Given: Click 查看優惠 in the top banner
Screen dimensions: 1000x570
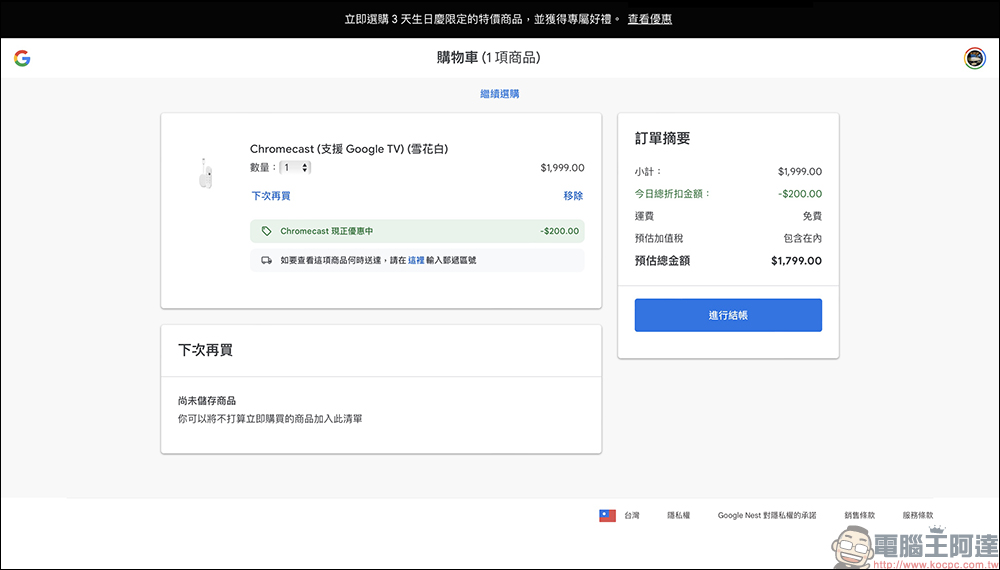Looking at the screenshot, I should pos(649,19).
